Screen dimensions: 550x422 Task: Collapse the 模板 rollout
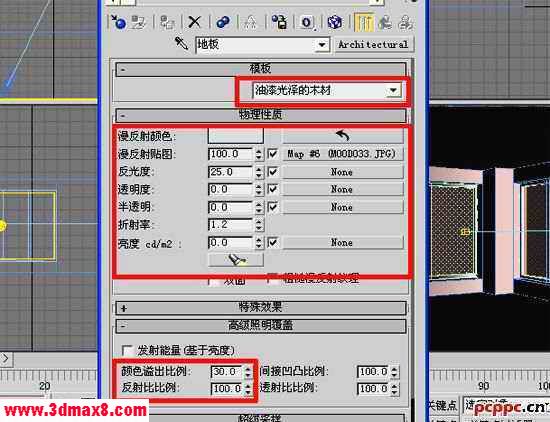(260, 68)
